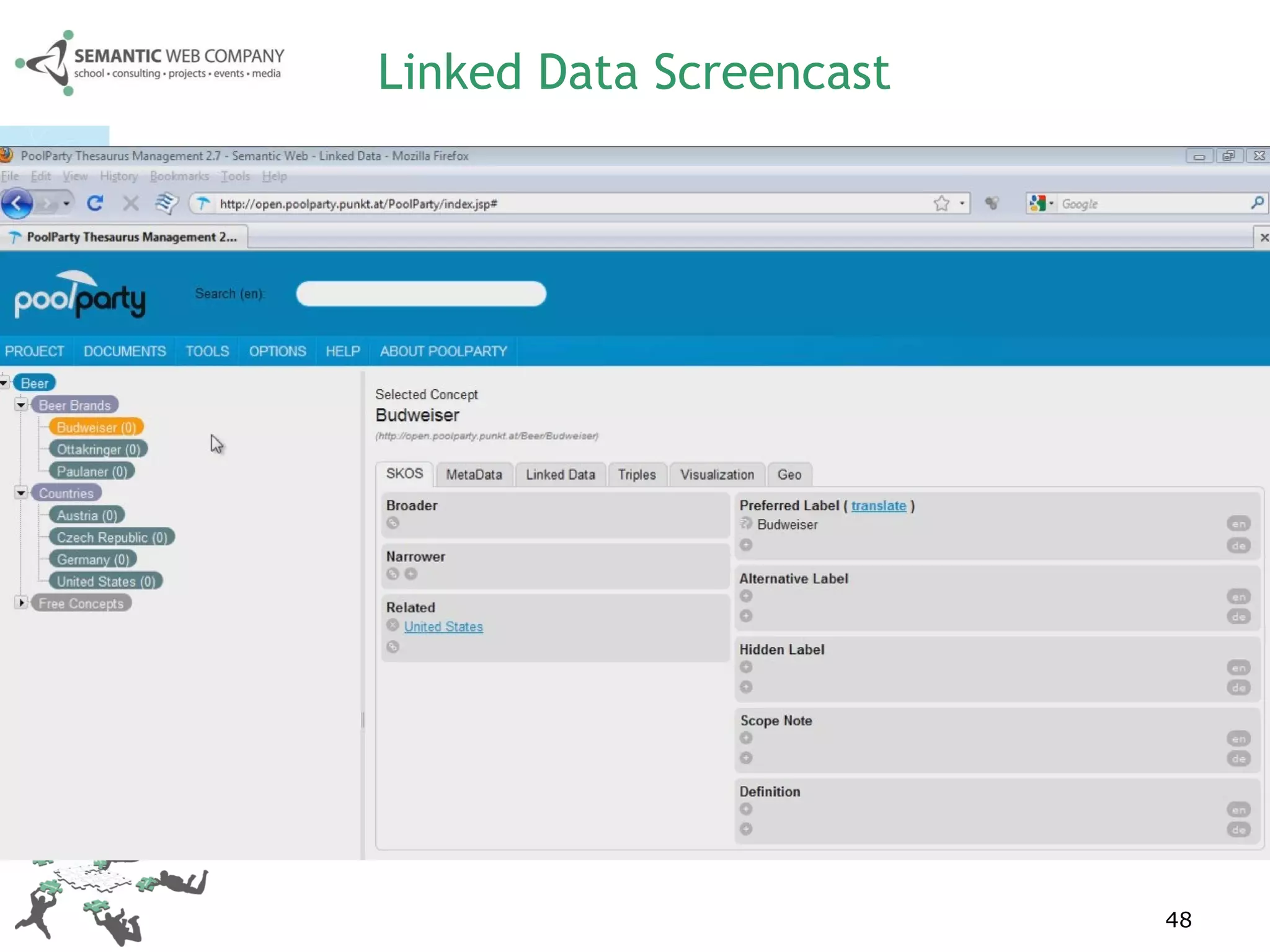The width and height of the screenshot is (1270, 952).
Task: Close the browser tab bar X button
Action: click(1264, 237)
